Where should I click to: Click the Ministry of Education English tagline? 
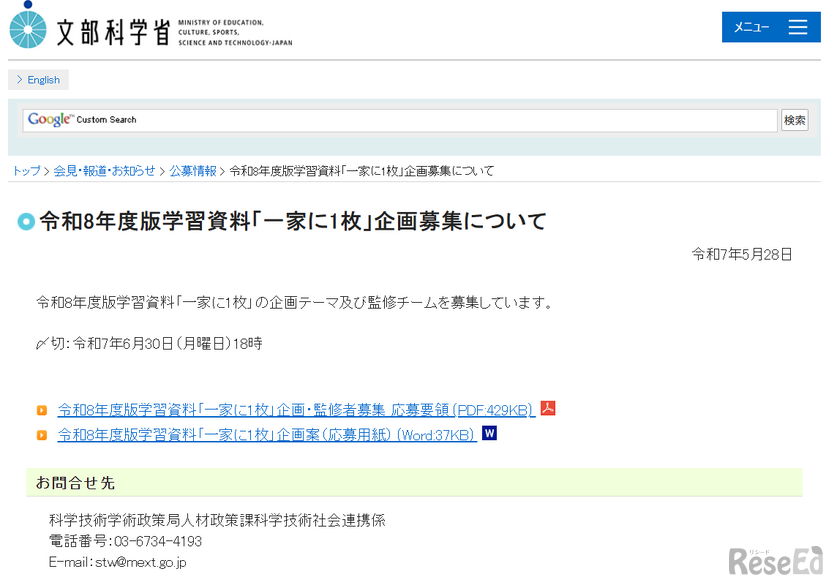coord(235,33)
